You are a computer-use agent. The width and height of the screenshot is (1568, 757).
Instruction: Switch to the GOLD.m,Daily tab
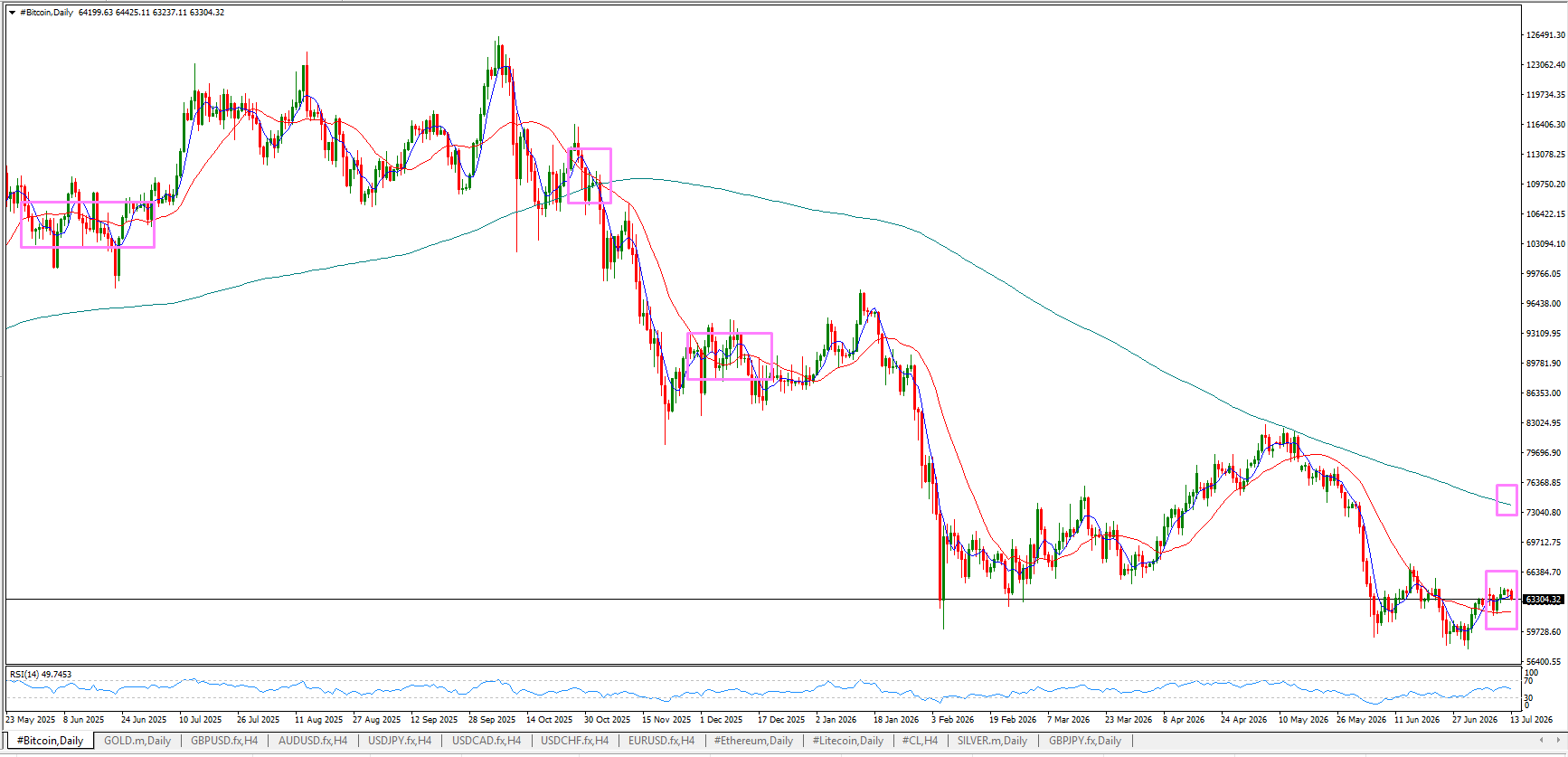[x=137, y=741]
